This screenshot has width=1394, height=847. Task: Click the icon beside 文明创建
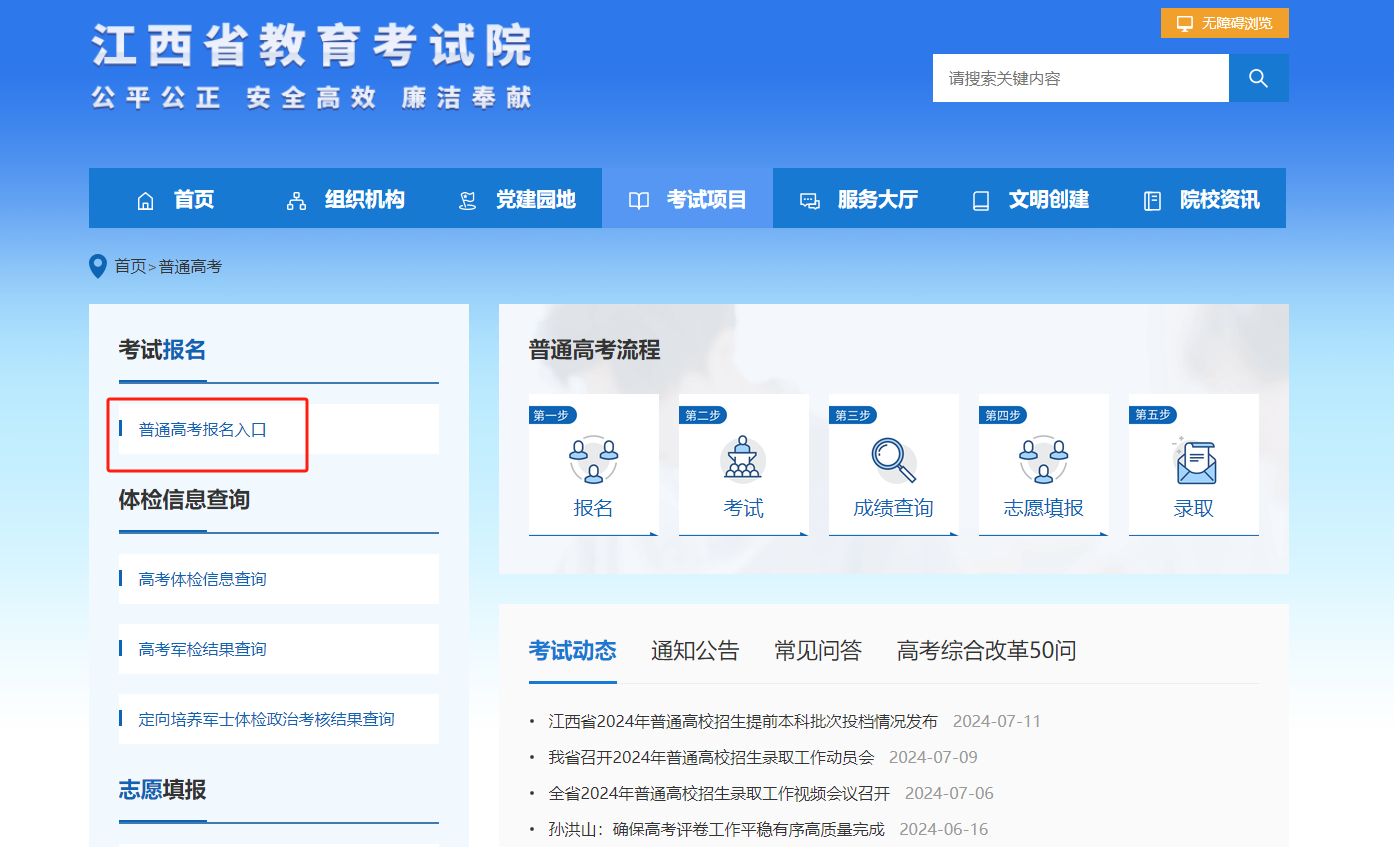click(x=981, y=201)
